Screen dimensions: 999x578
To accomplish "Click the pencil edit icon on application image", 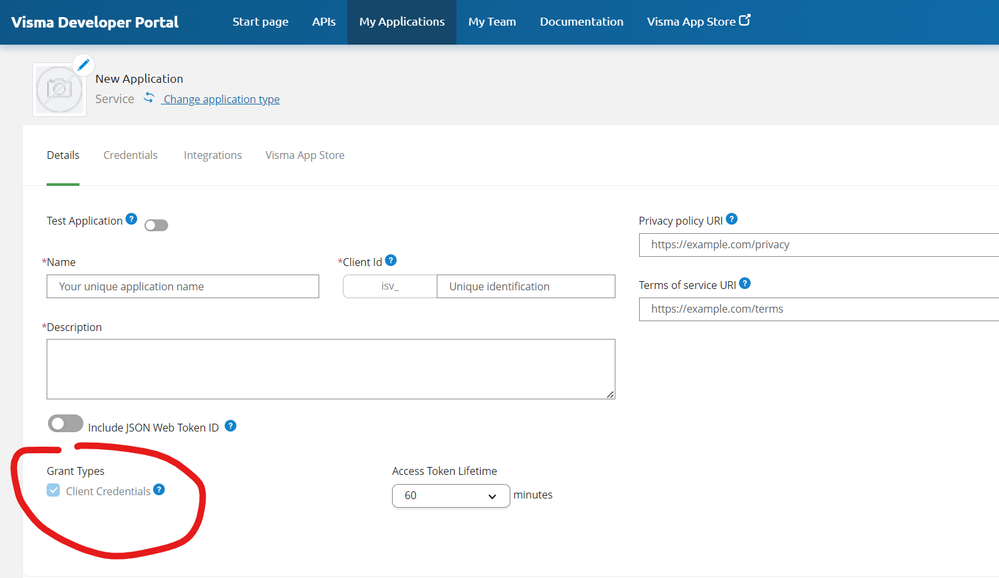I will [x=83, y=64].
